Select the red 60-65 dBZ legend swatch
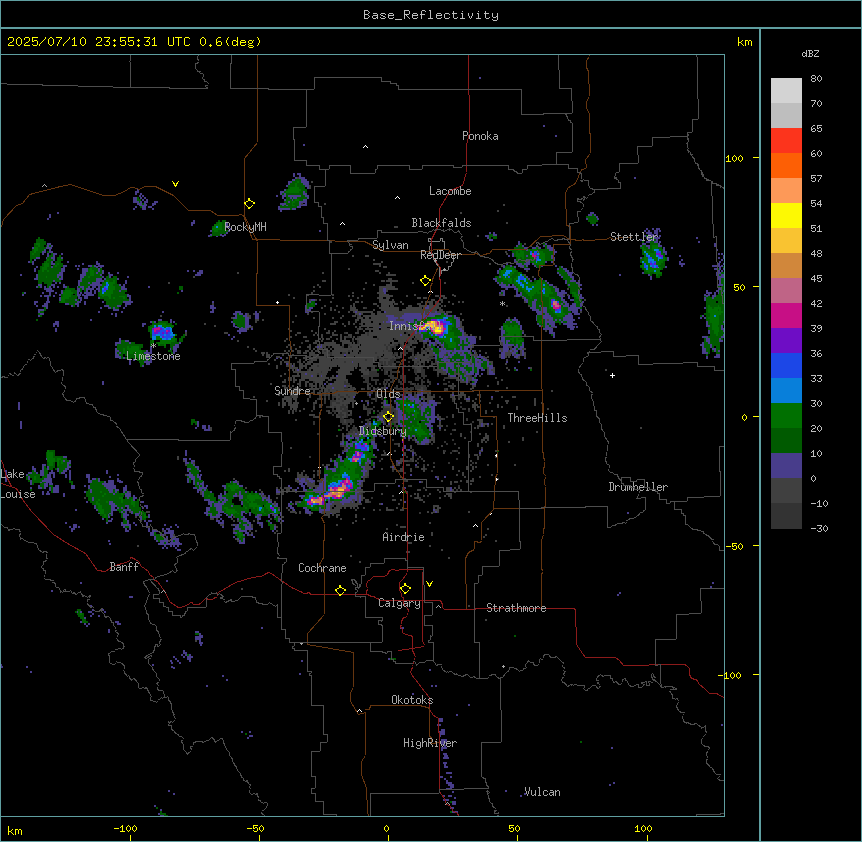 click(786, 141)
